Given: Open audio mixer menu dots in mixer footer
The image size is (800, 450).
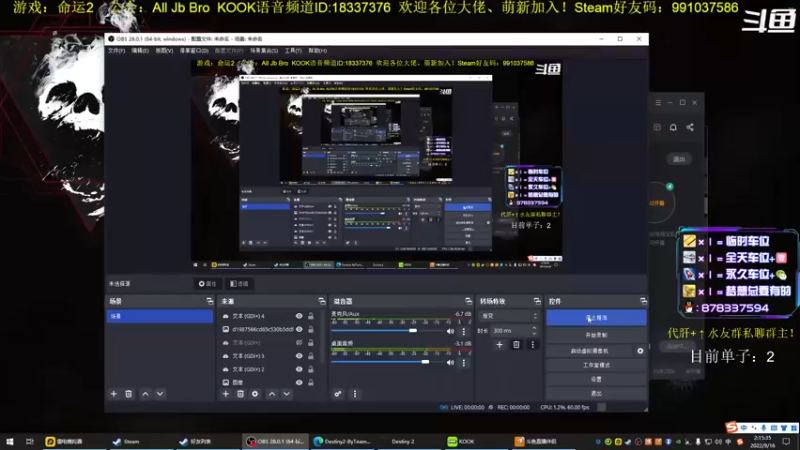Looking at the screenshot, I should pyautogui.click(x=355, y=394).
